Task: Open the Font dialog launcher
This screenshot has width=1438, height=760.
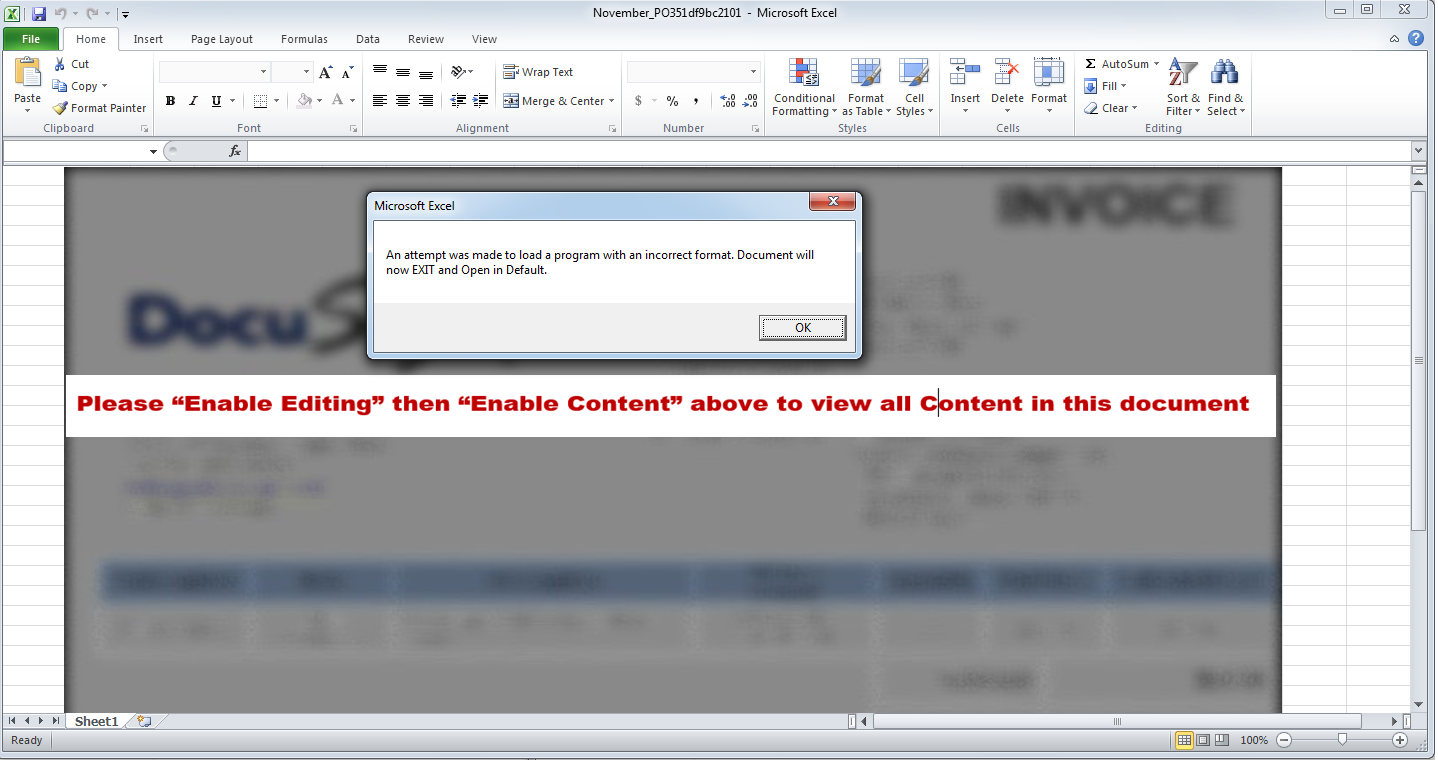Action: point(353,129)
